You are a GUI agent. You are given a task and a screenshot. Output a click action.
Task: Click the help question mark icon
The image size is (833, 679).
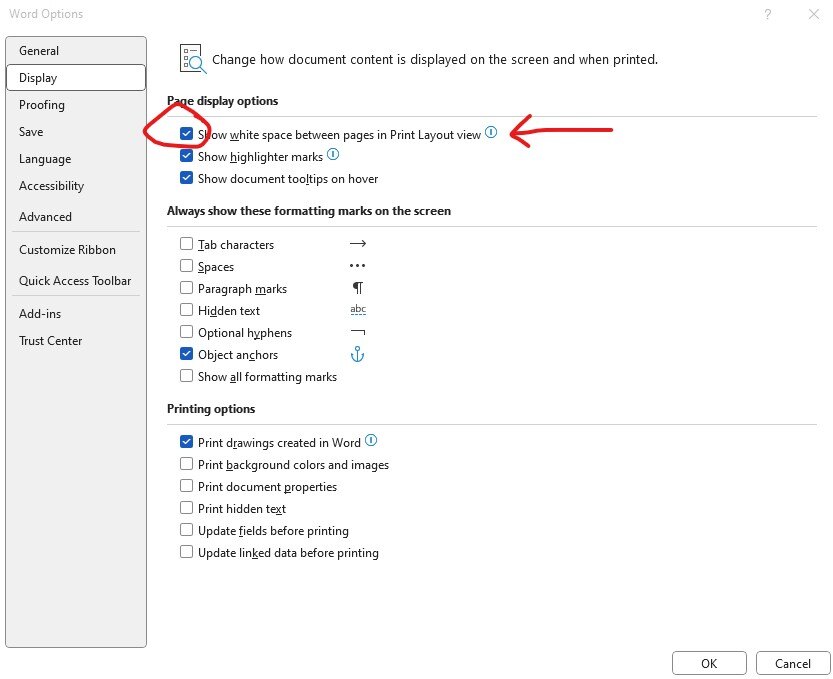click(768, 14)
